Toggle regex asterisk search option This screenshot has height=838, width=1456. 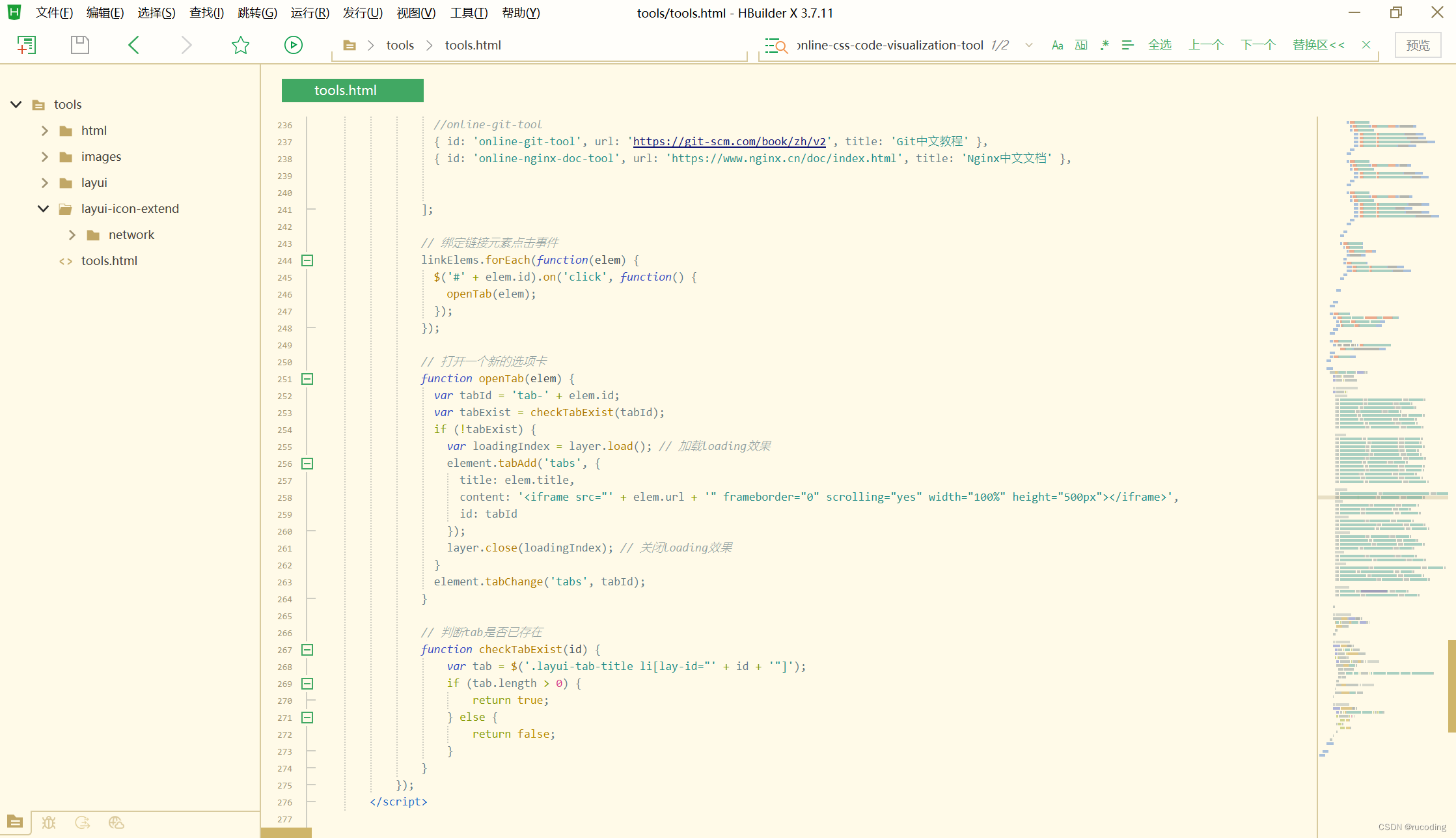point(1105,45)
